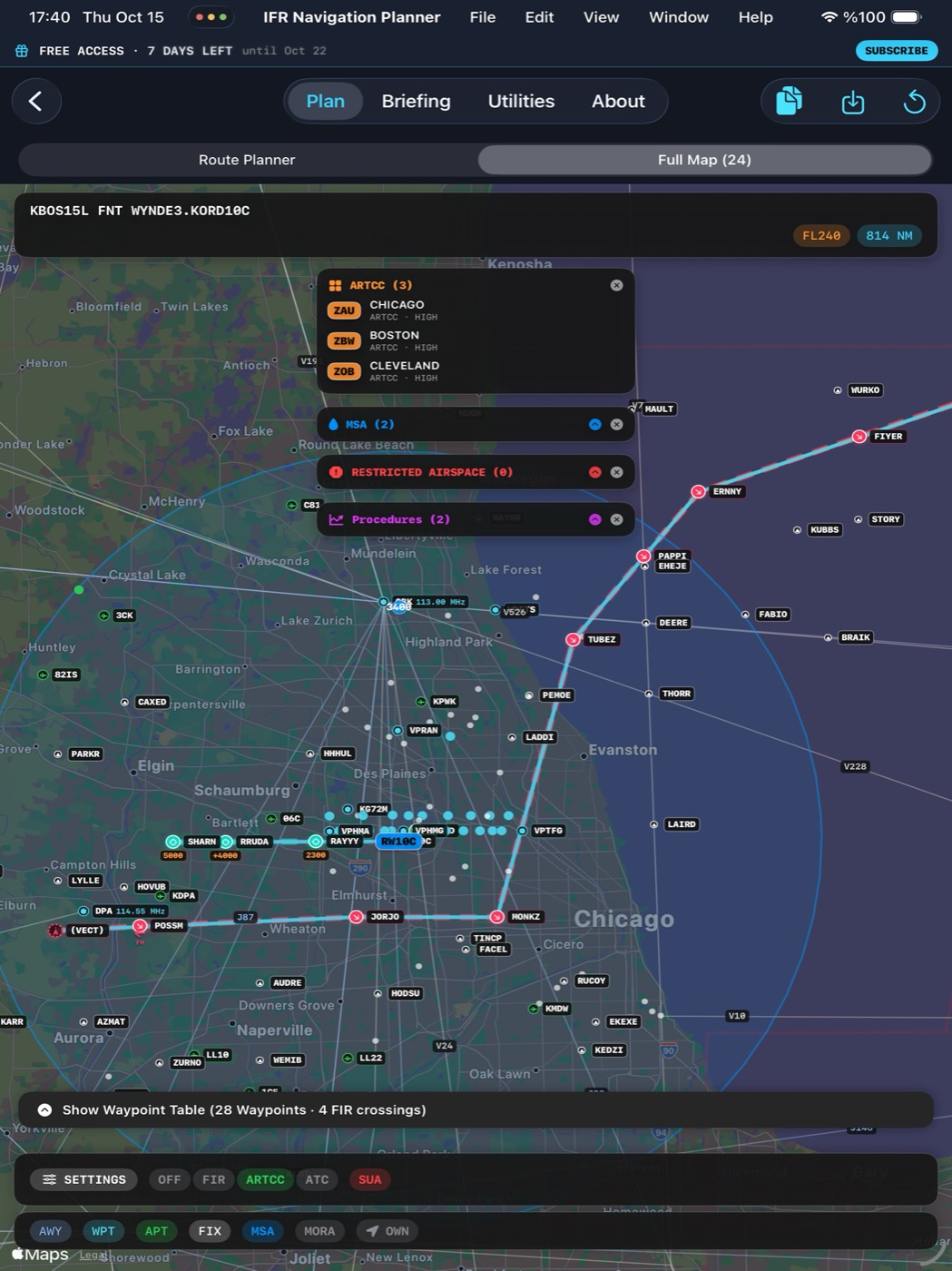Open the SETTINGS button
The width and height of the screenshot is (952, 1271).
[84, 1179]
